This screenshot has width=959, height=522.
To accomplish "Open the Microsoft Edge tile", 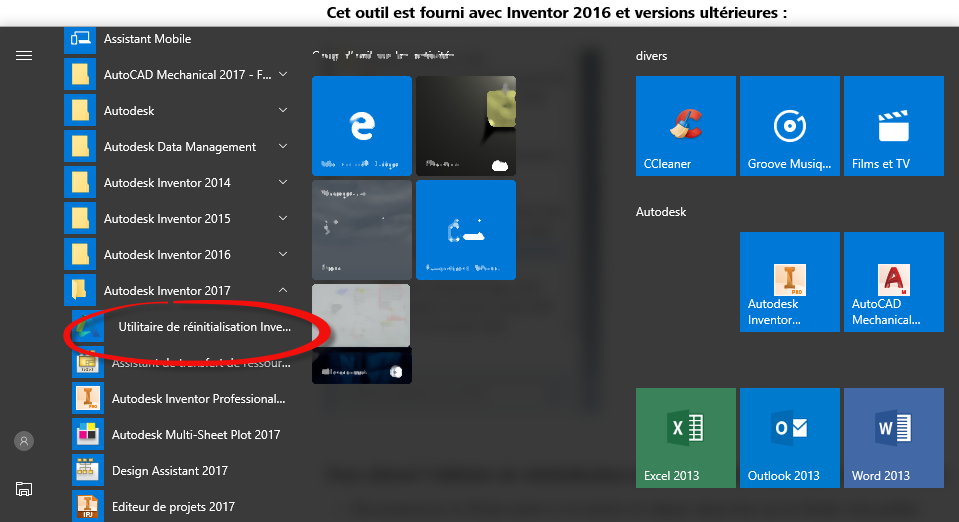I will click(x=362, y=126).
